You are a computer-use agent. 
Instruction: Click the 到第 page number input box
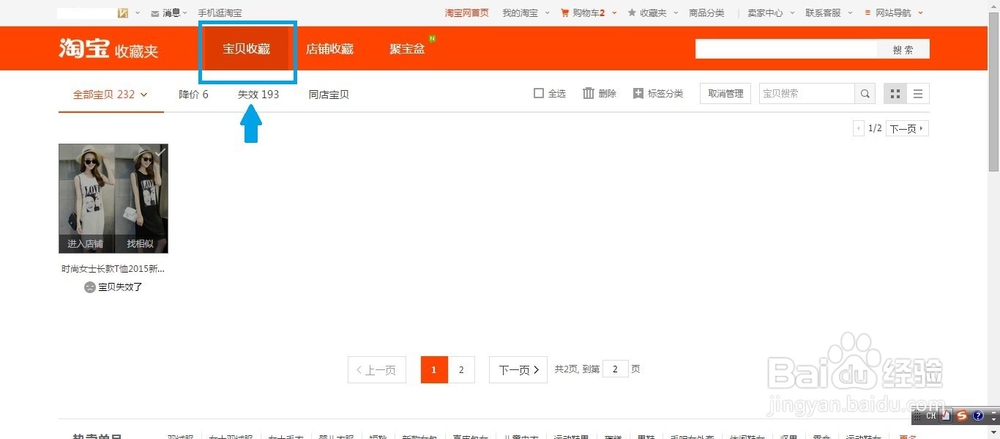[615, 369]
